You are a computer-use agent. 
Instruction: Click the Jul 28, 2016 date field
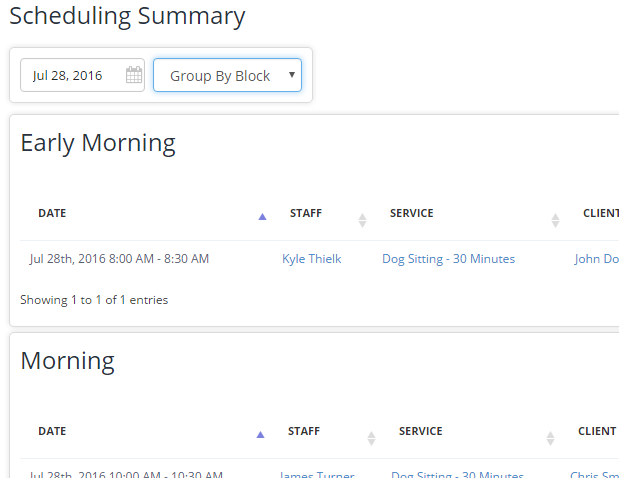83,75
